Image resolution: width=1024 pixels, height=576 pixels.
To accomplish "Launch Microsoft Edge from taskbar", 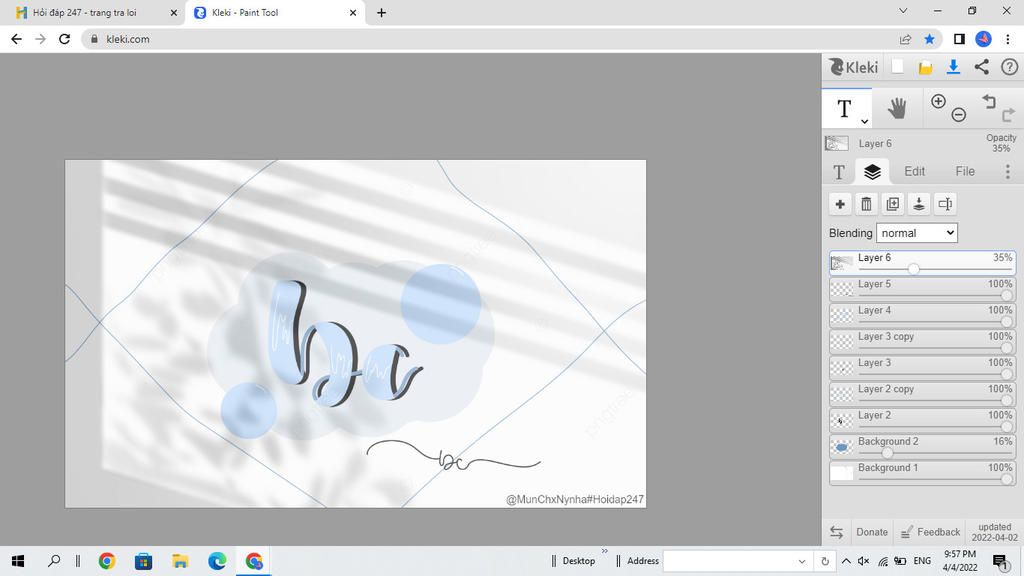I will coord(217,561).
